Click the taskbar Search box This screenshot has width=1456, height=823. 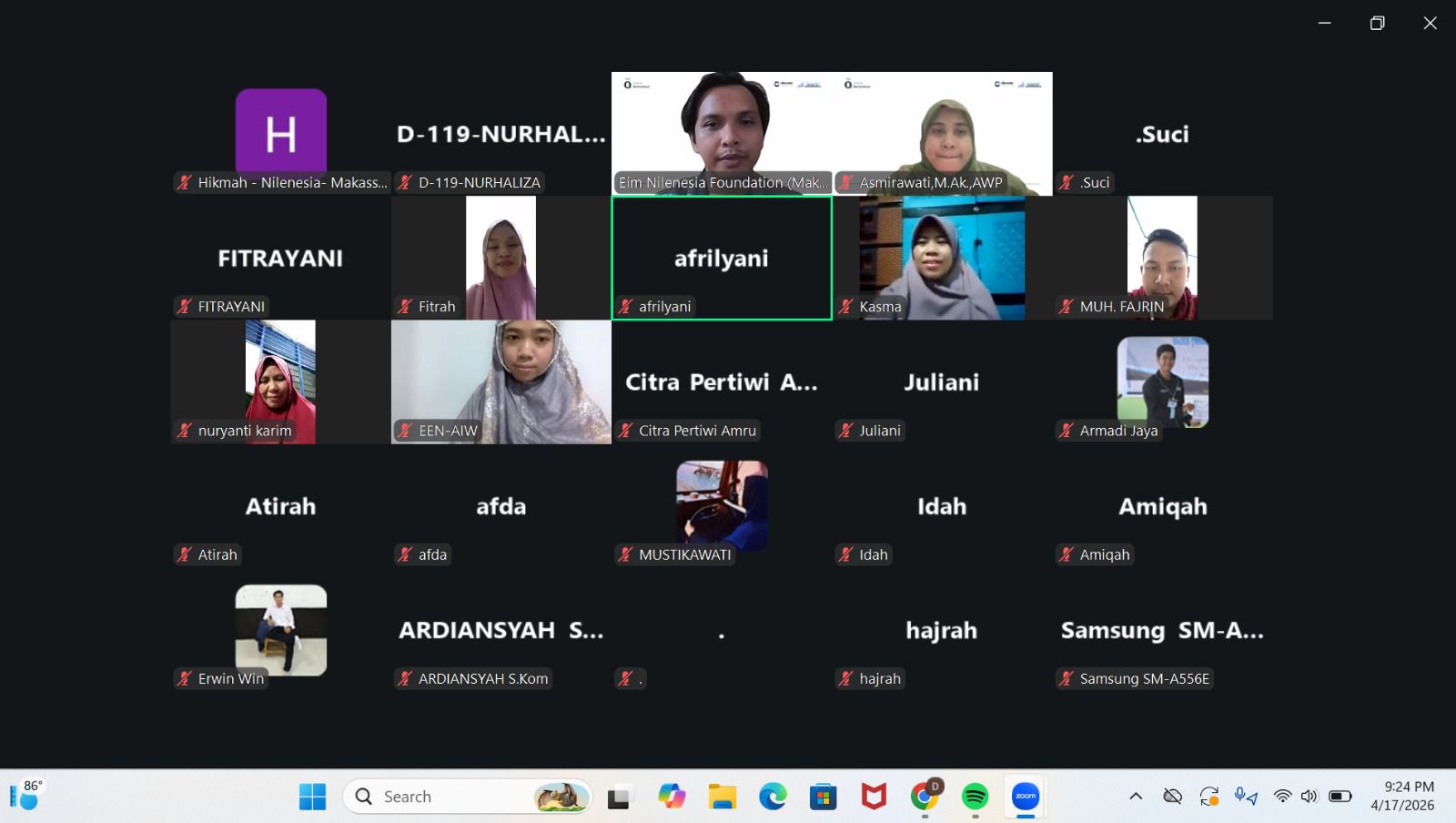coord(468,797)
